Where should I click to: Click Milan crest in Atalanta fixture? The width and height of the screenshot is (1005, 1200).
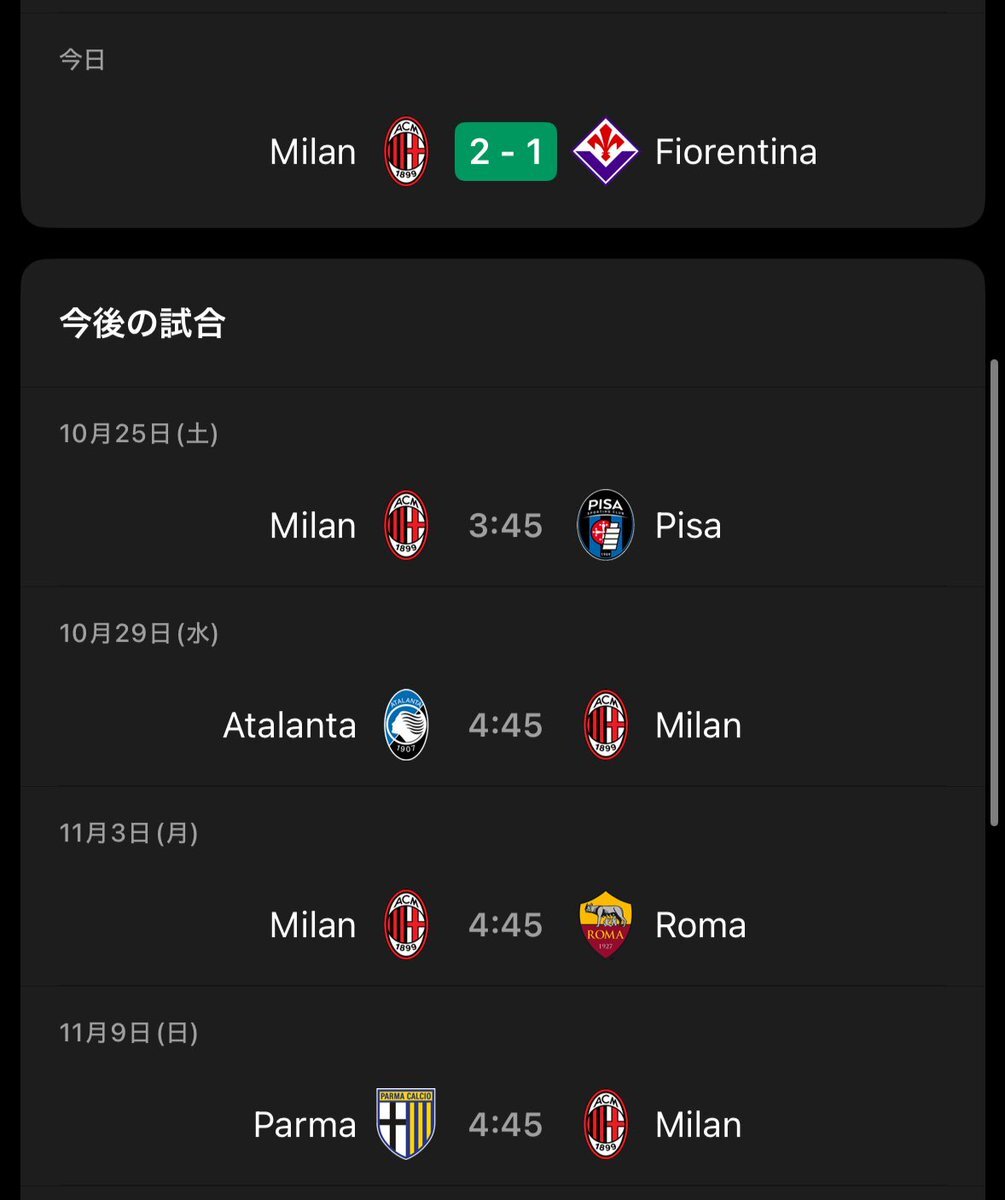pos(605,725)
